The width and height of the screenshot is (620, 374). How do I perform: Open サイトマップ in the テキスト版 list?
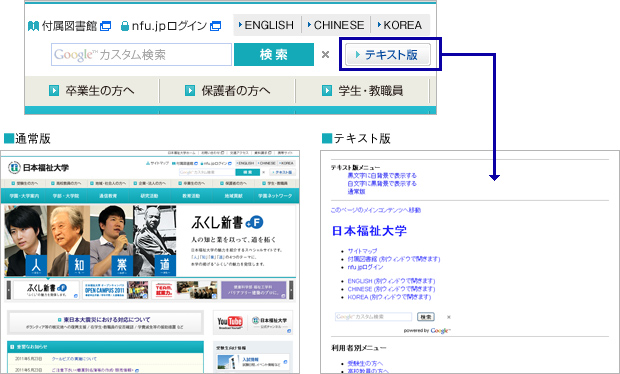coord(363,251)
